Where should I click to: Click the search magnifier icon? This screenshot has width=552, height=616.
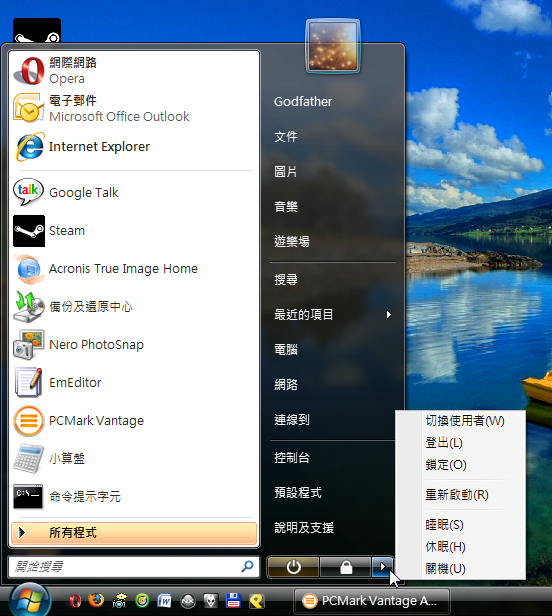pos(247,566)
